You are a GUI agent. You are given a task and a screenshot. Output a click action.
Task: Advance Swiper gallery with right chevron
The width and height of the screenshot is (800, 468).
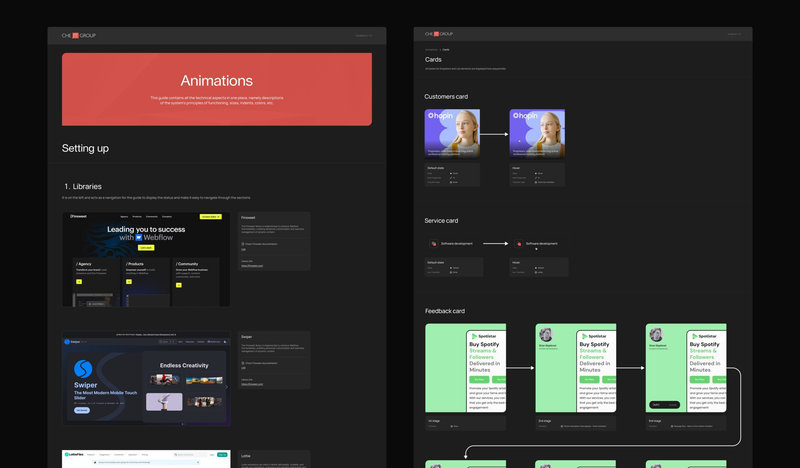[227, 387]
